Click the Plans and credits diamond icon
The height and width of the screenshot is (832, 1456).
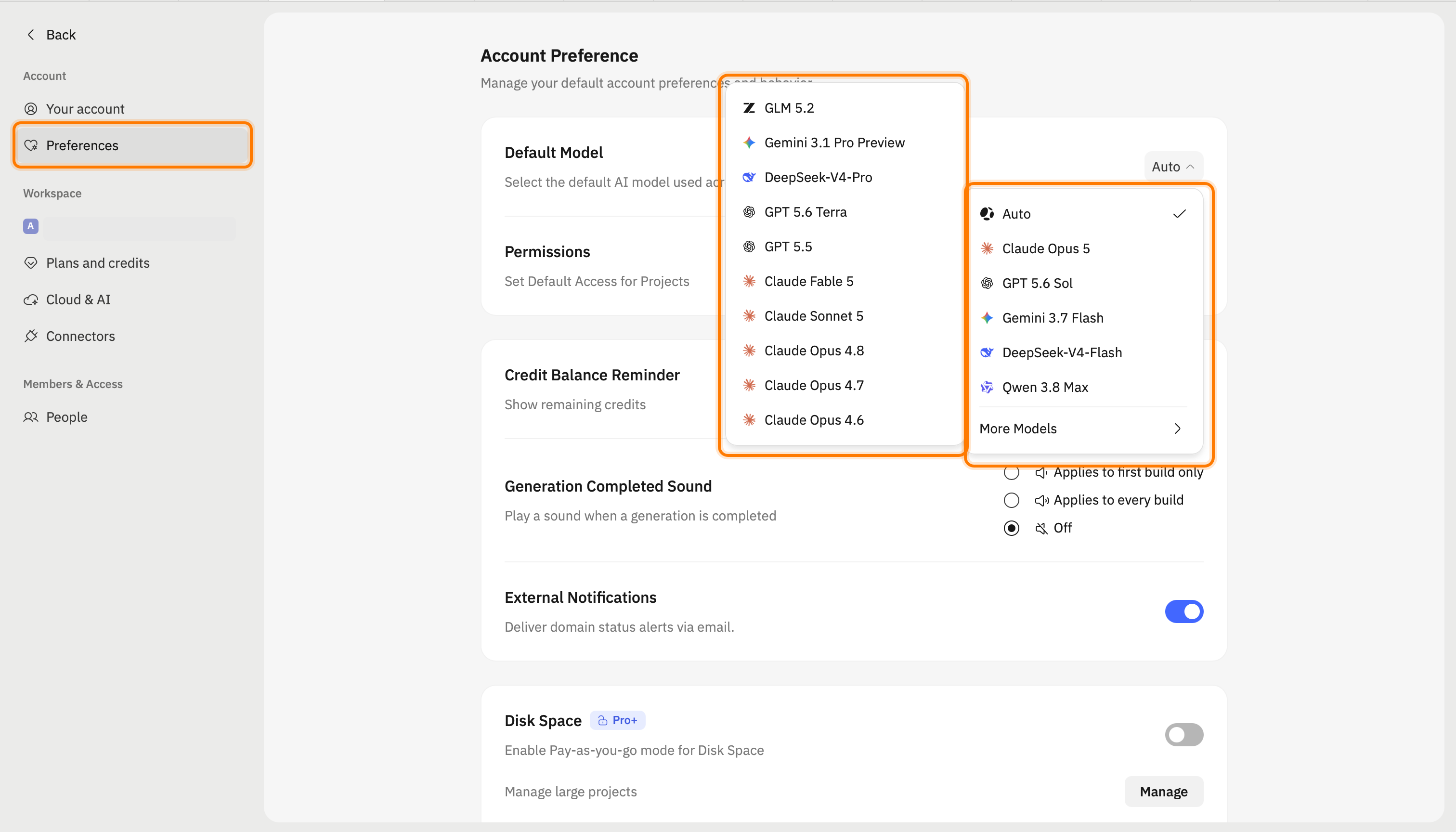pos(31,263)
